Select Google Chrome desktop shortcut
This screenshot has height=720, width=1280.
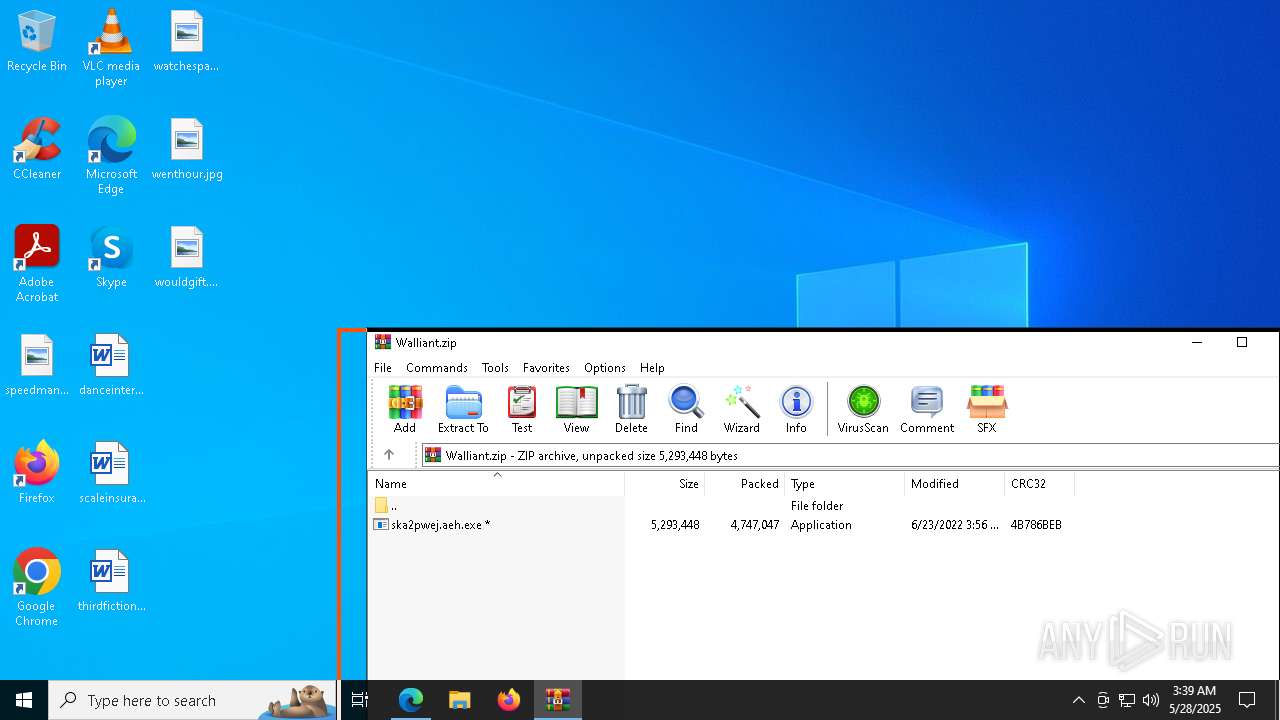[x=37, y=588]
